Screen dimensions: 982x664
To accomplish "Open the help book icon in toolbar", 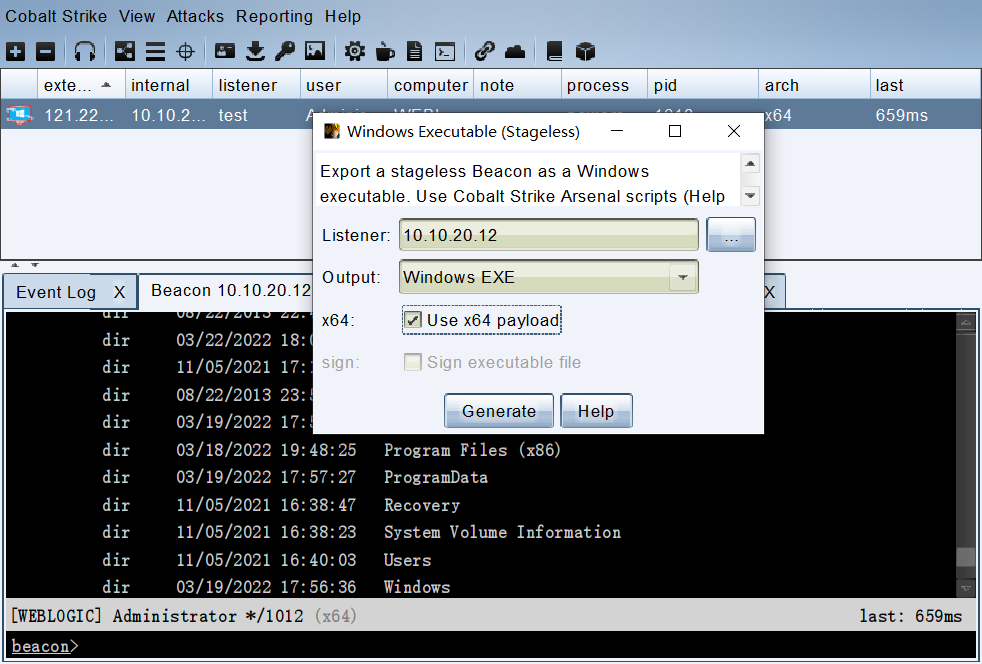I will 554,51.
